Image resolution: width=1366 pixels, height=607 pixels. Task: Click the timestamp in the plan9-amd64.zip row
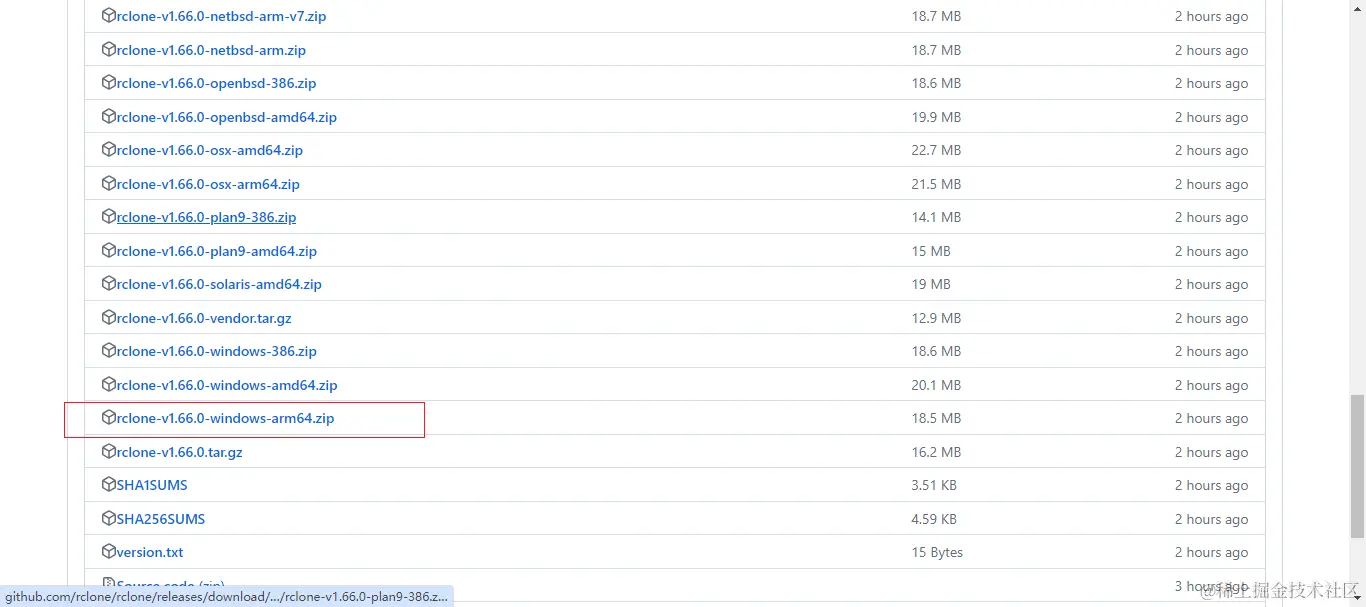click(x=1211, y=251)
